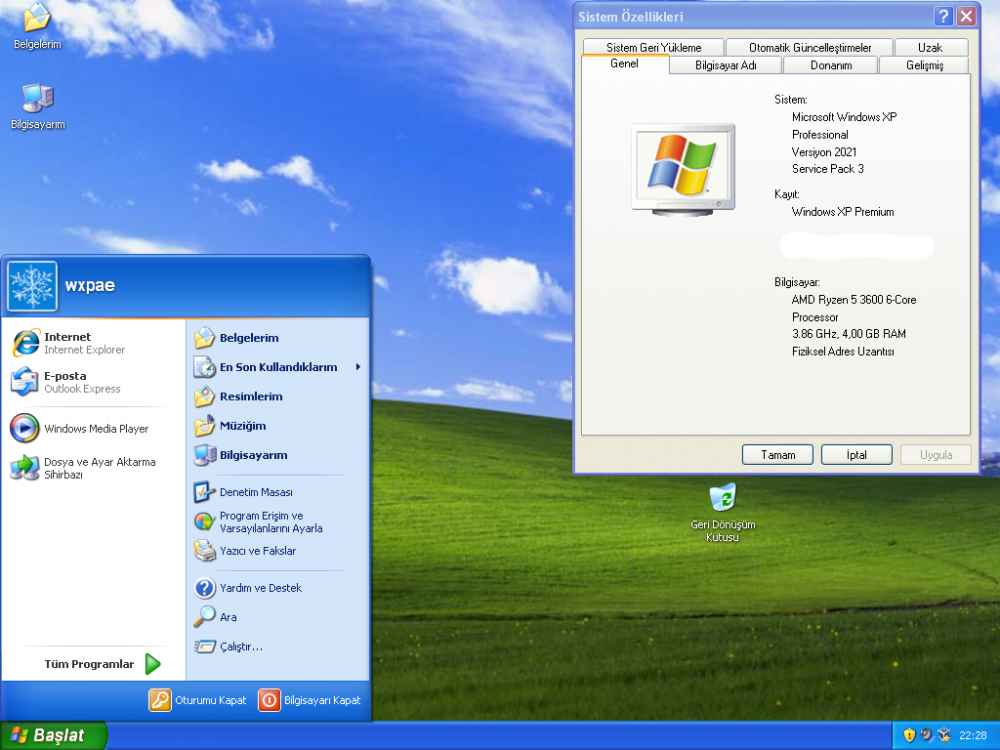Viewport: 1000px width, 750px height.
Task: Click the Versiyon 2021 text
Action: [825, 152]
